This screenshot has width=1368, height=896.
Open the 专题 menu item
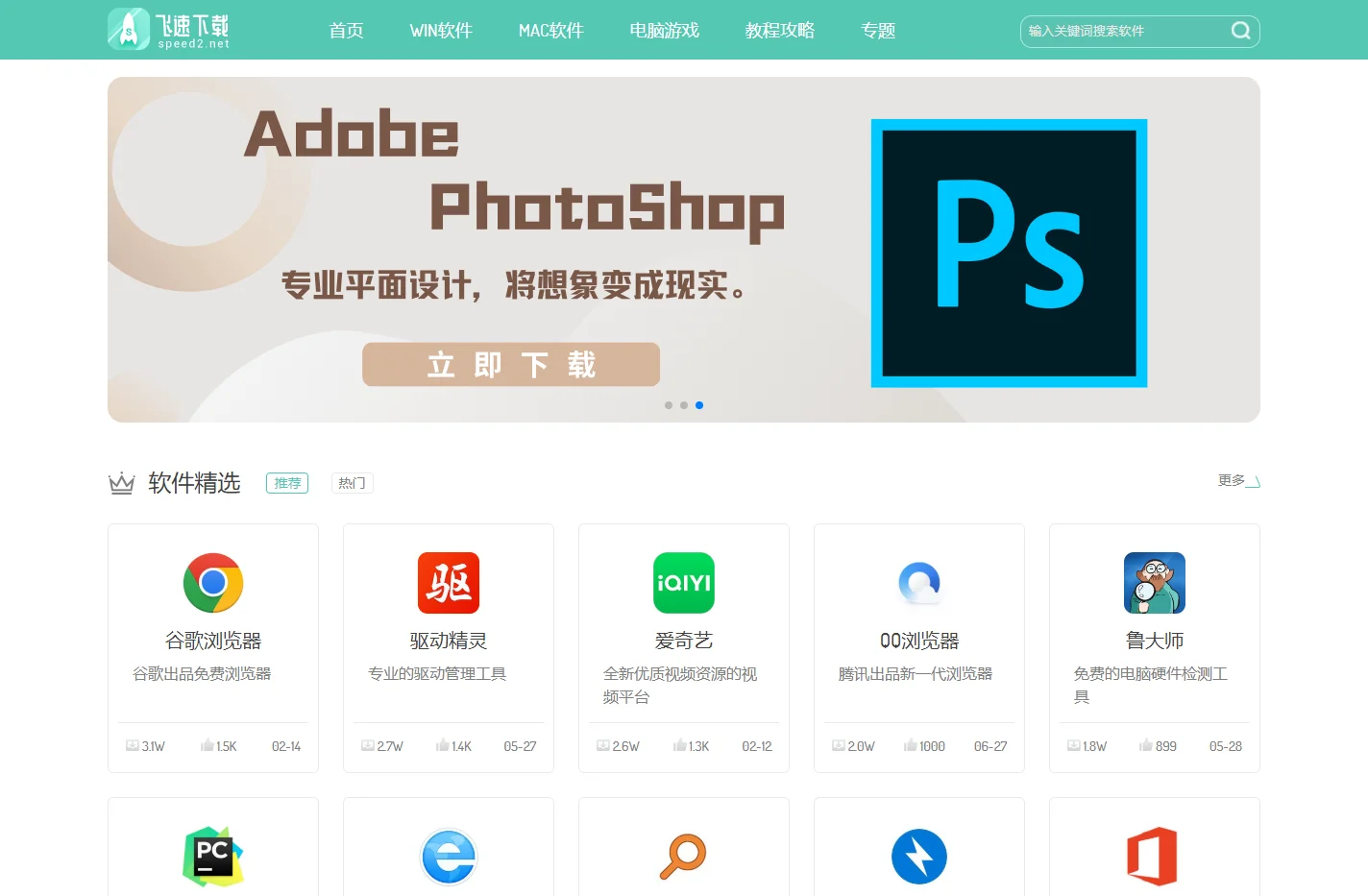[878, 31]
